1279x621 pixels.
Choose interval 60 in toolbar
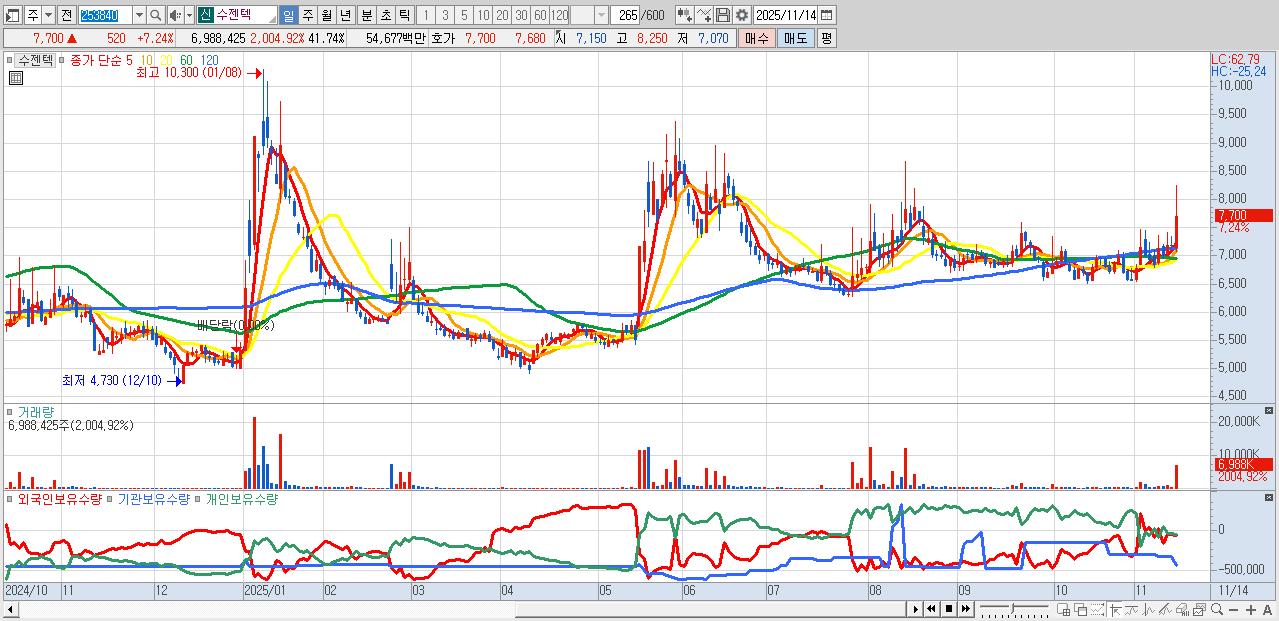(x=540, y=15)
